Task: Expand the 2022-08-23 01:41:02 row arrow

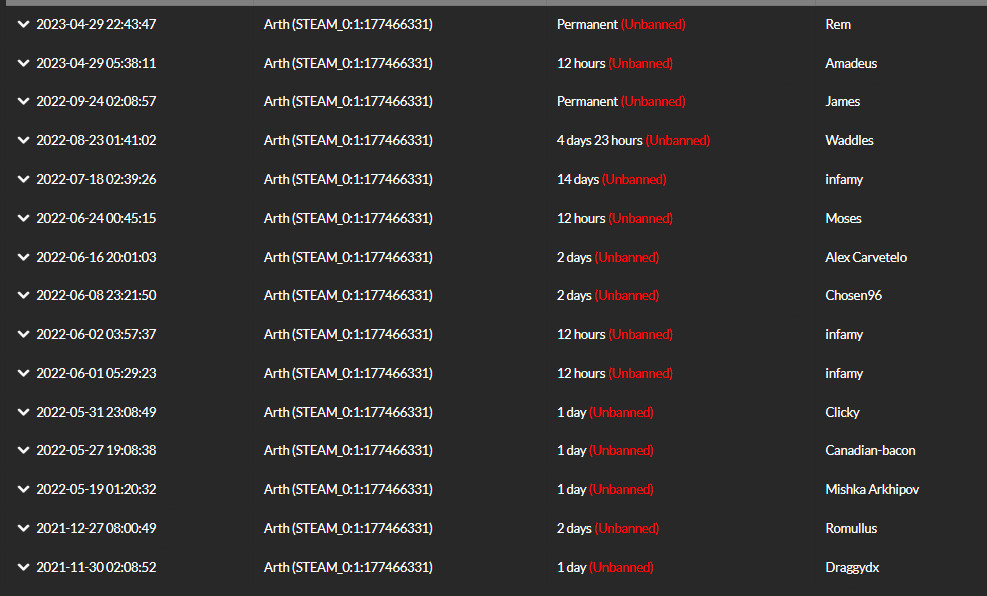Action: 23,140
